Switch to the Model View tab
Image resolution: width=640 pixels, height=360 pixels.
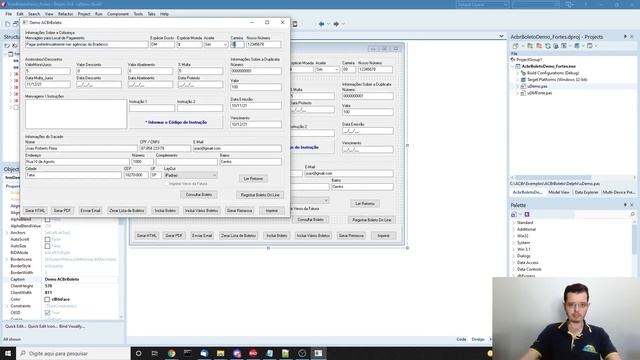(558, 192)
